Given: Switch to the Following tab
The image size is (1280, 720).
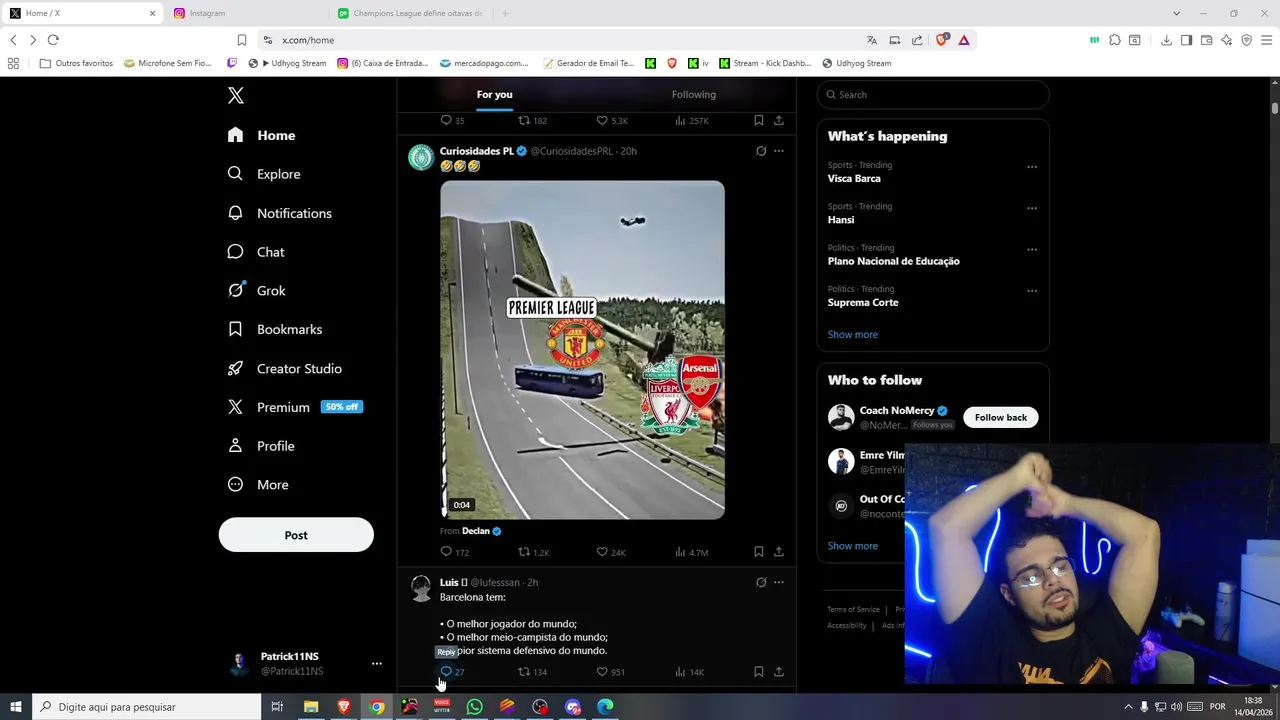Looking at the screenshot, I should pyautogui.click(x=694, y=95).
